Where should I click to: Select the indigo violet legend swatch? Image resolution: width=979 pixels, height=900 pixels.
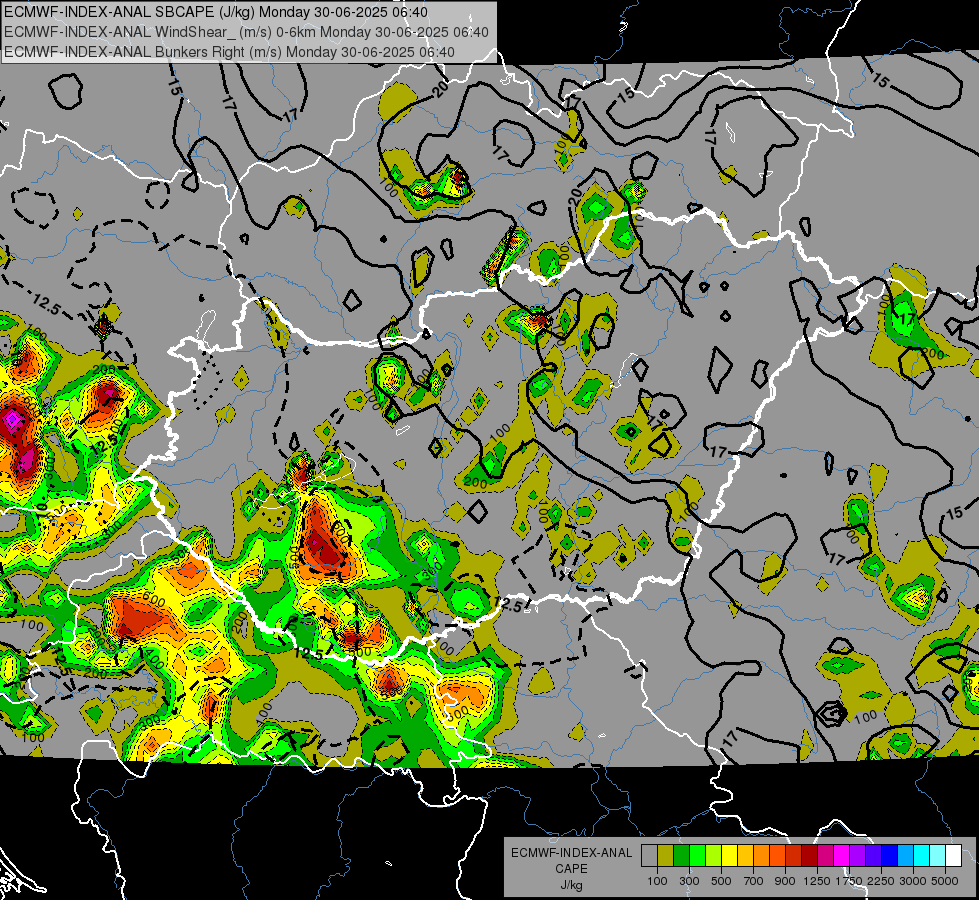(x=873, y=856)
